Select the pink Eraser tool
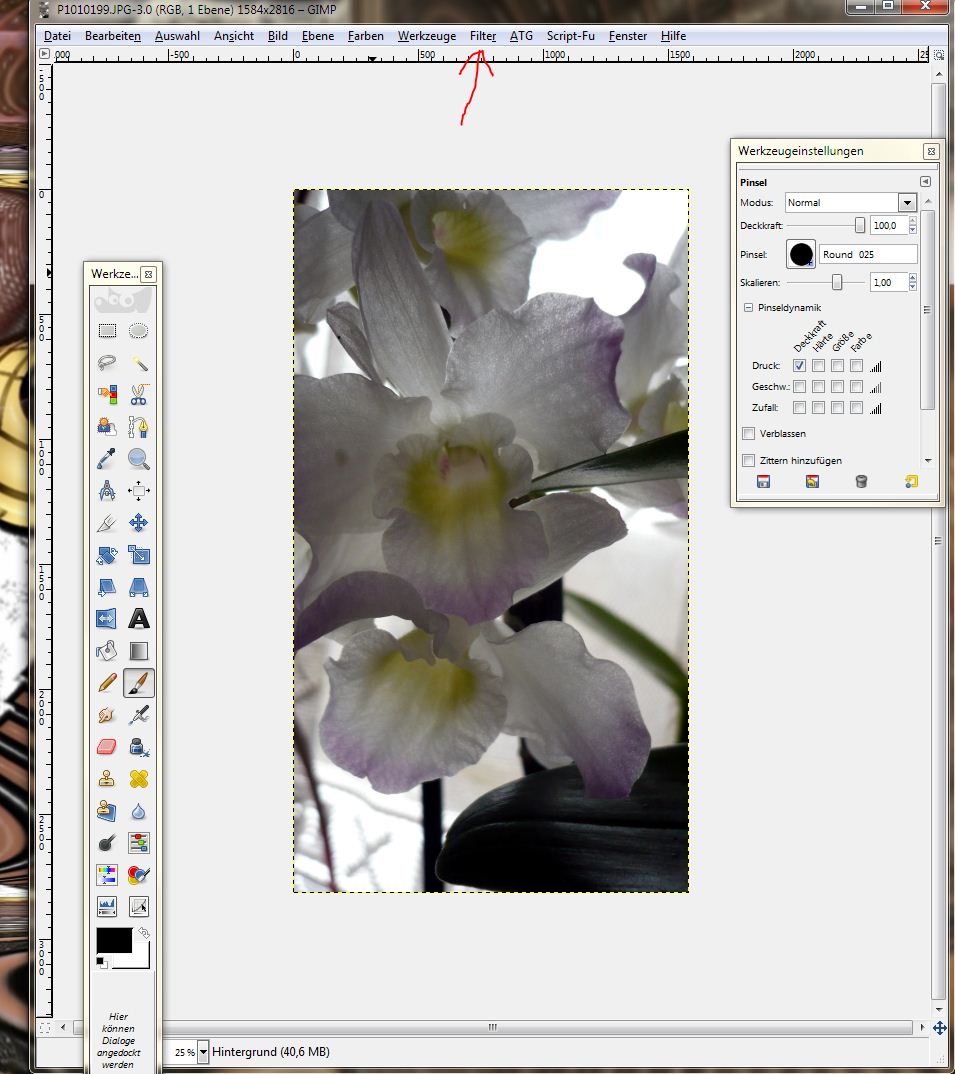This screenshot has height=1074, width=955. [107, 746]
